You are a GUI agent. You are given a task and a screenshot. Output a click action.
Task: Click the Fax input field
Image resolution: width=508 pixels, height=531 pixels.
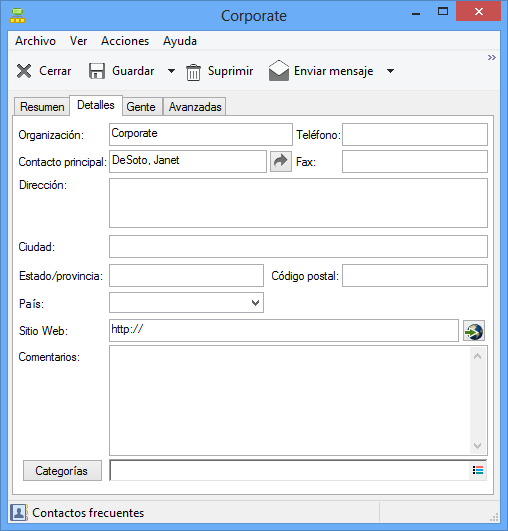point(415,162)
